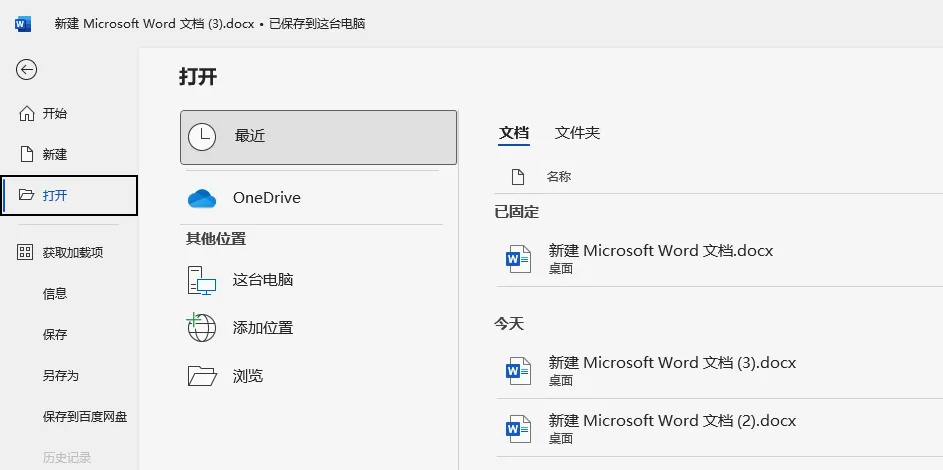This screenshot has height=470, width=943.
Task: Click the 打开 page title
Action: pyautogui.click(x=198, y=77)
